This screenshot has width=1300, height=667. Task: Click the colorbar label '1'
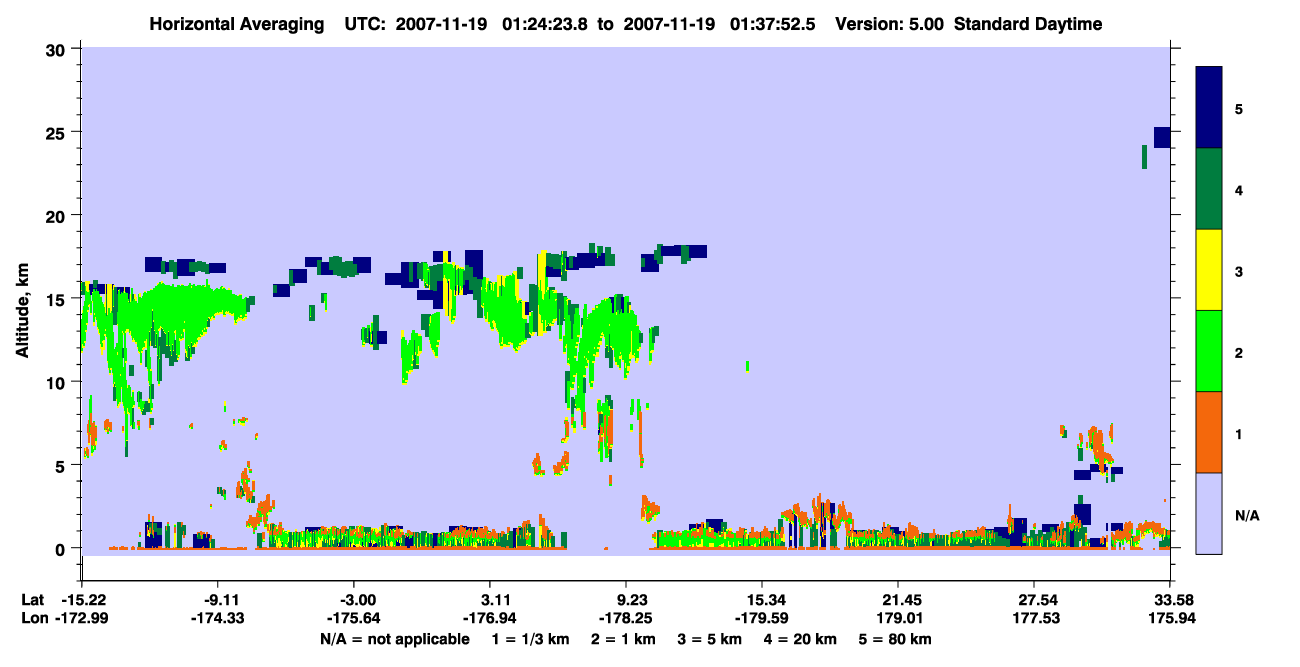1239,434
